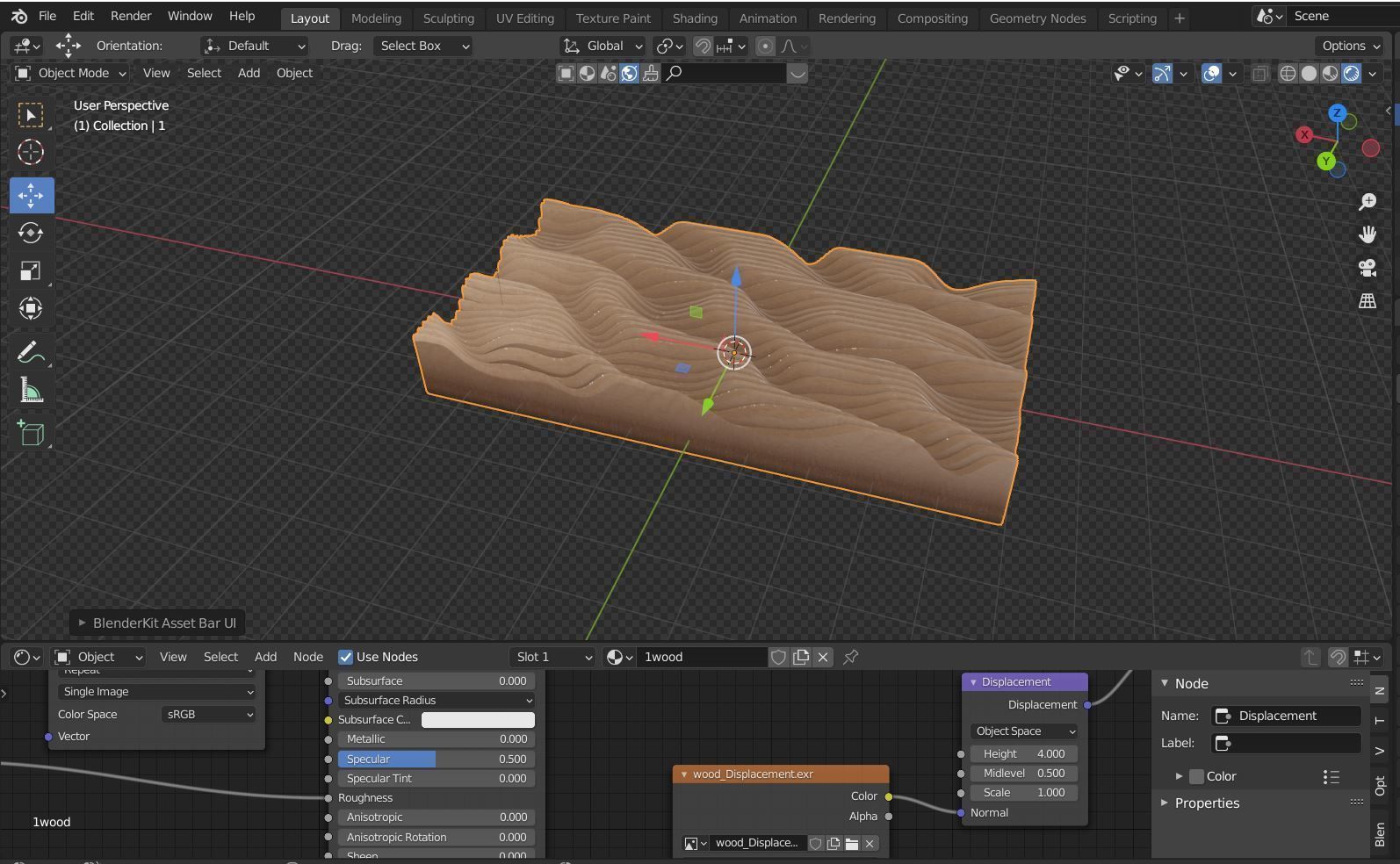The width and height of the screenshot is (1400, 864).
Task: Open the File menu
Action: coord(47,16)
